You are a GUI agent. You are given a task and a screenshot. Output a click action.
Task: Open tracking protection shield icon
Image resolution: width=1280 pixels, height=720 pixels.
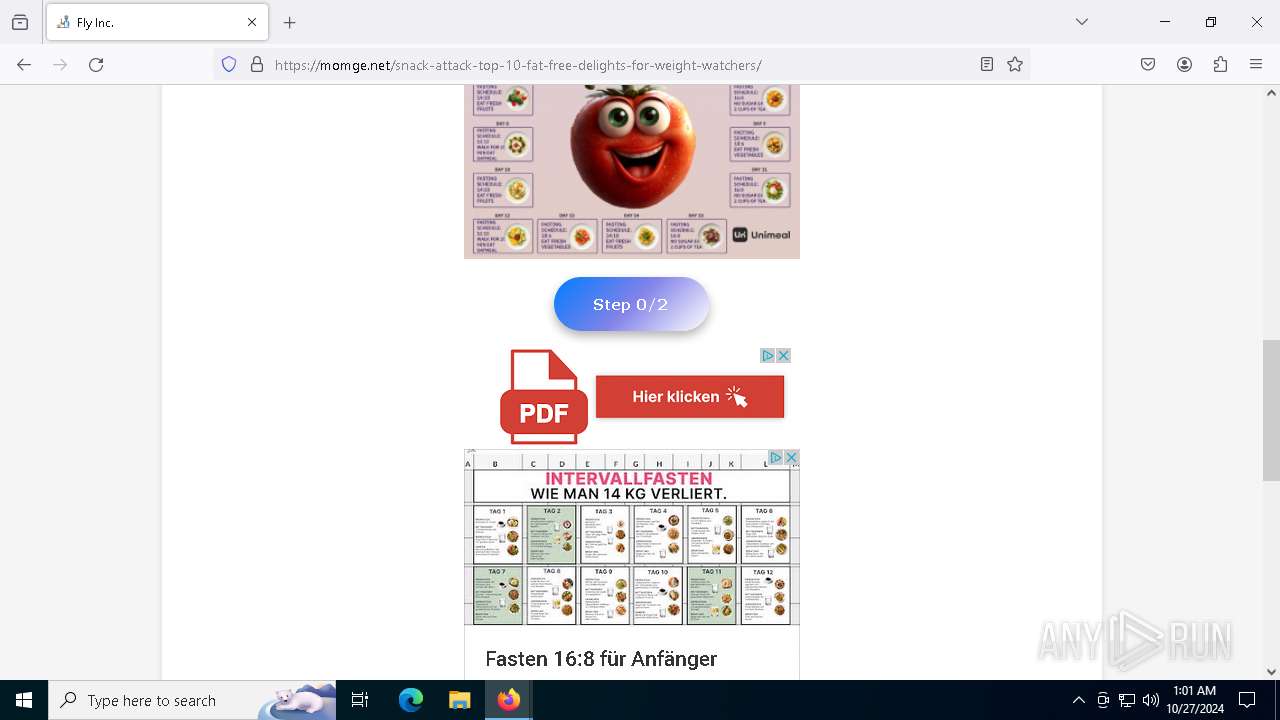(x=229, y=65)
